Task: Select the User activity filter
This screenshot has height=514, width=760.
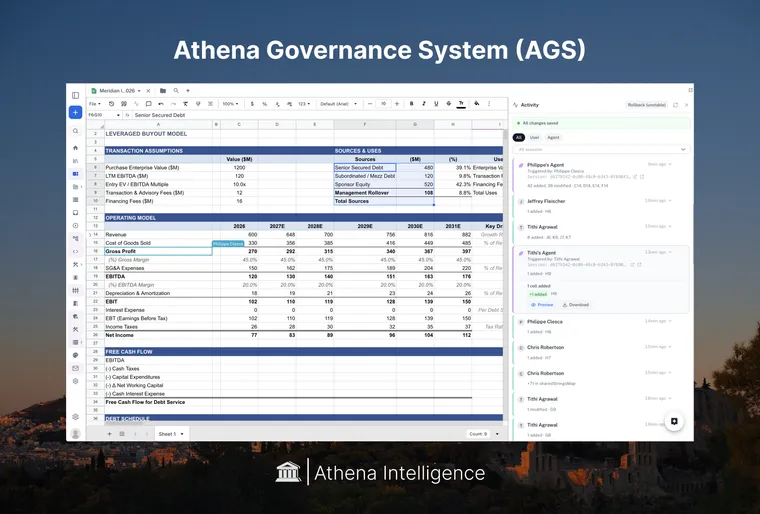Action: click(534, 138)
